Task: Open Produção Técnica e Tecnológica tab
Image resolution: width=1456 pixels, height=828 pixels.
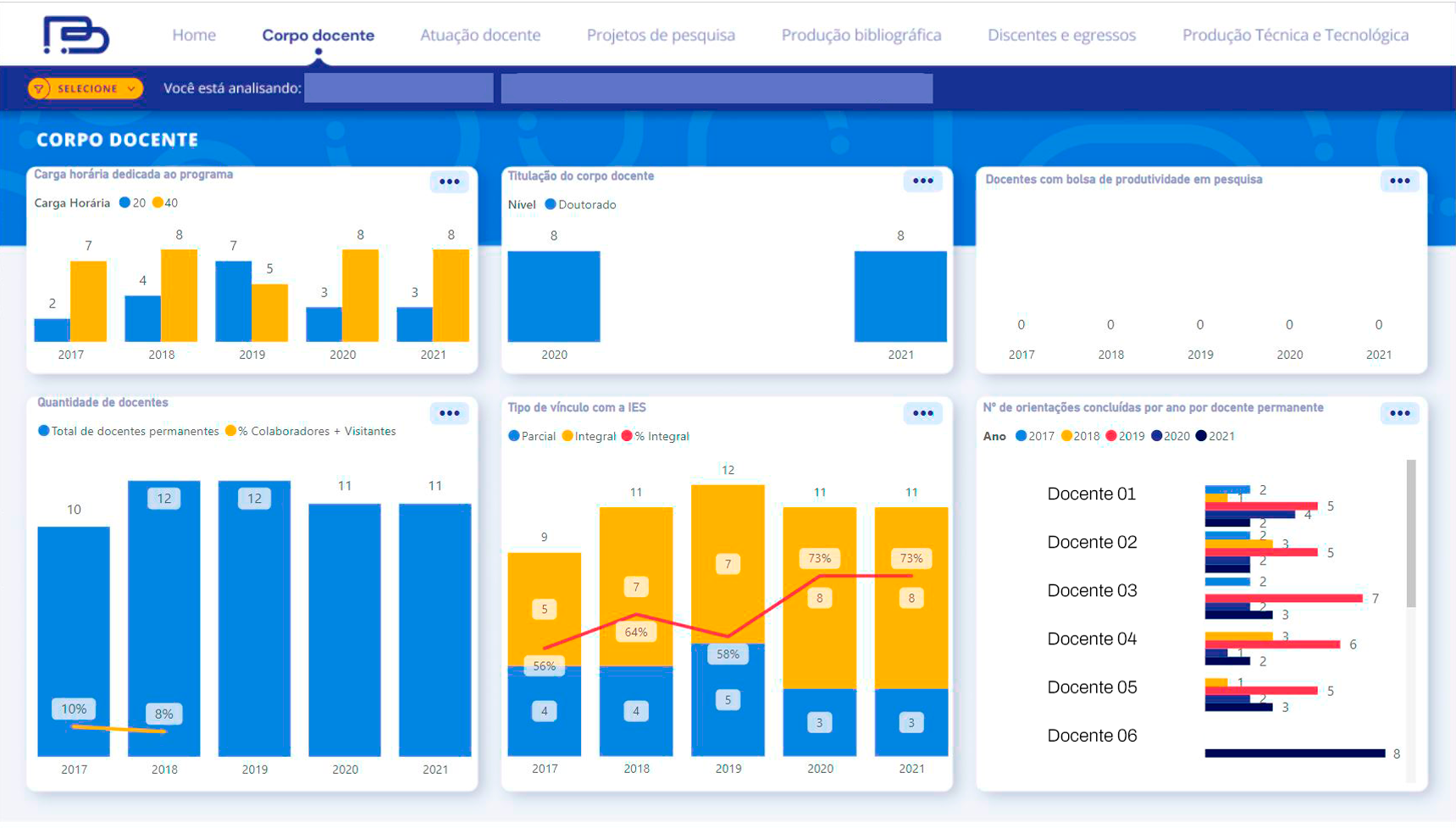Action: tap(1296, 35)
